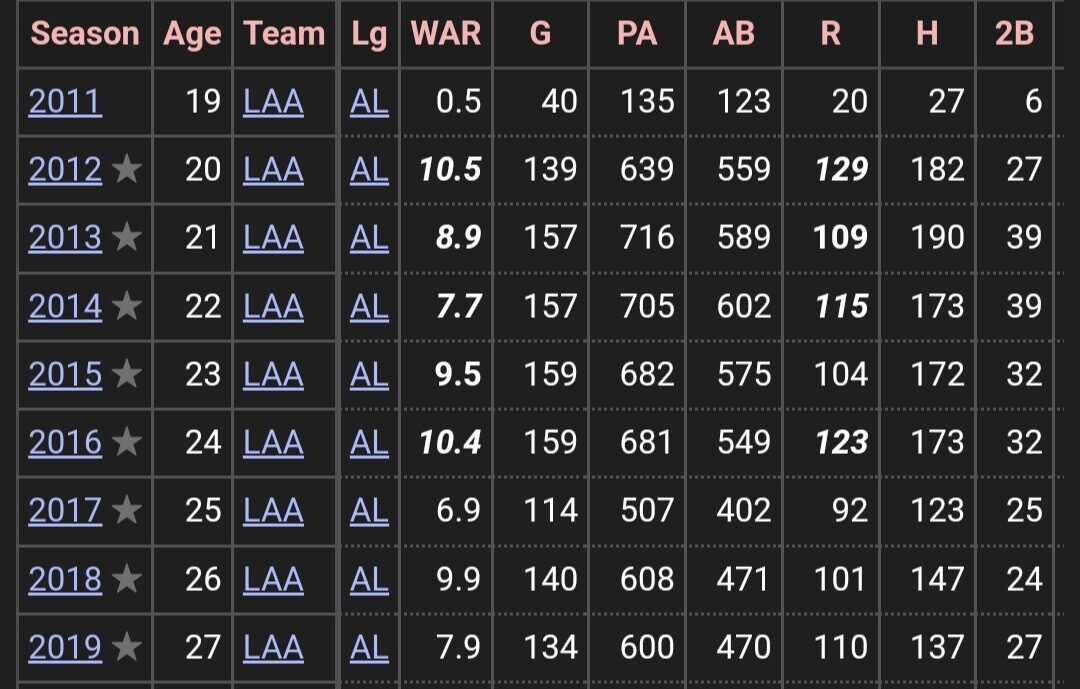Click the star icon beside 2015
Screen dimensions: 1080x689
pyautogui.click(x=127, y=373)
